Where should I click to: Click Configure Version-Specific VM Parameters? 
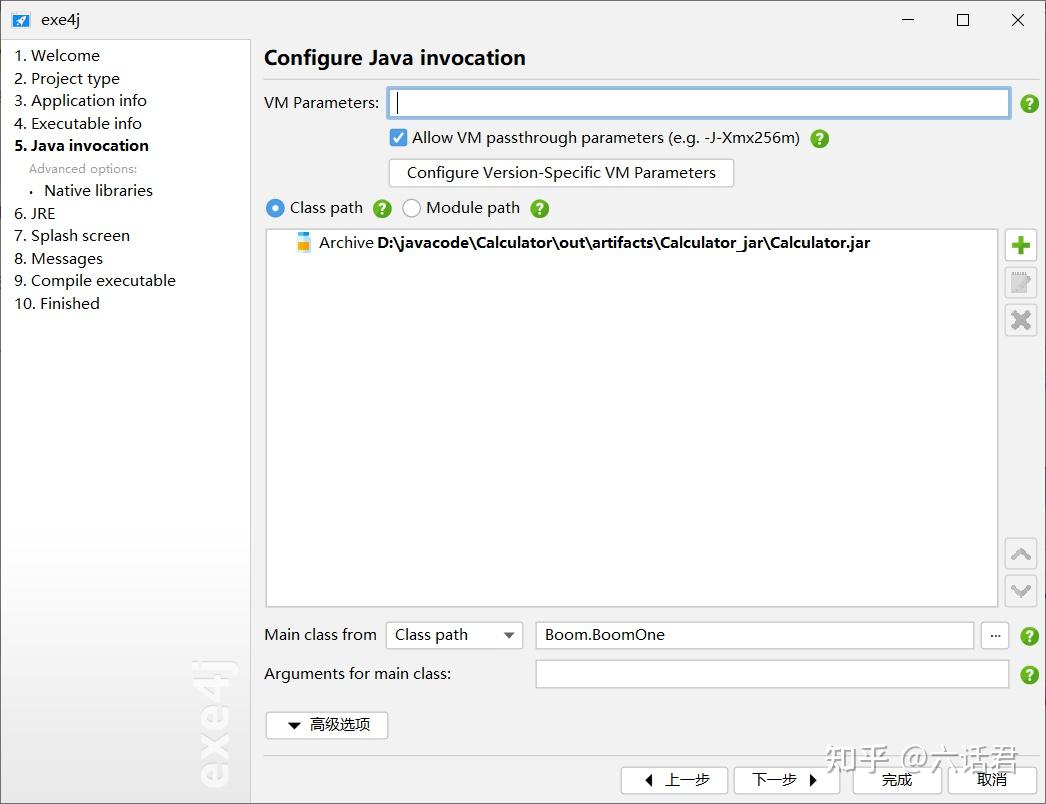561,172
